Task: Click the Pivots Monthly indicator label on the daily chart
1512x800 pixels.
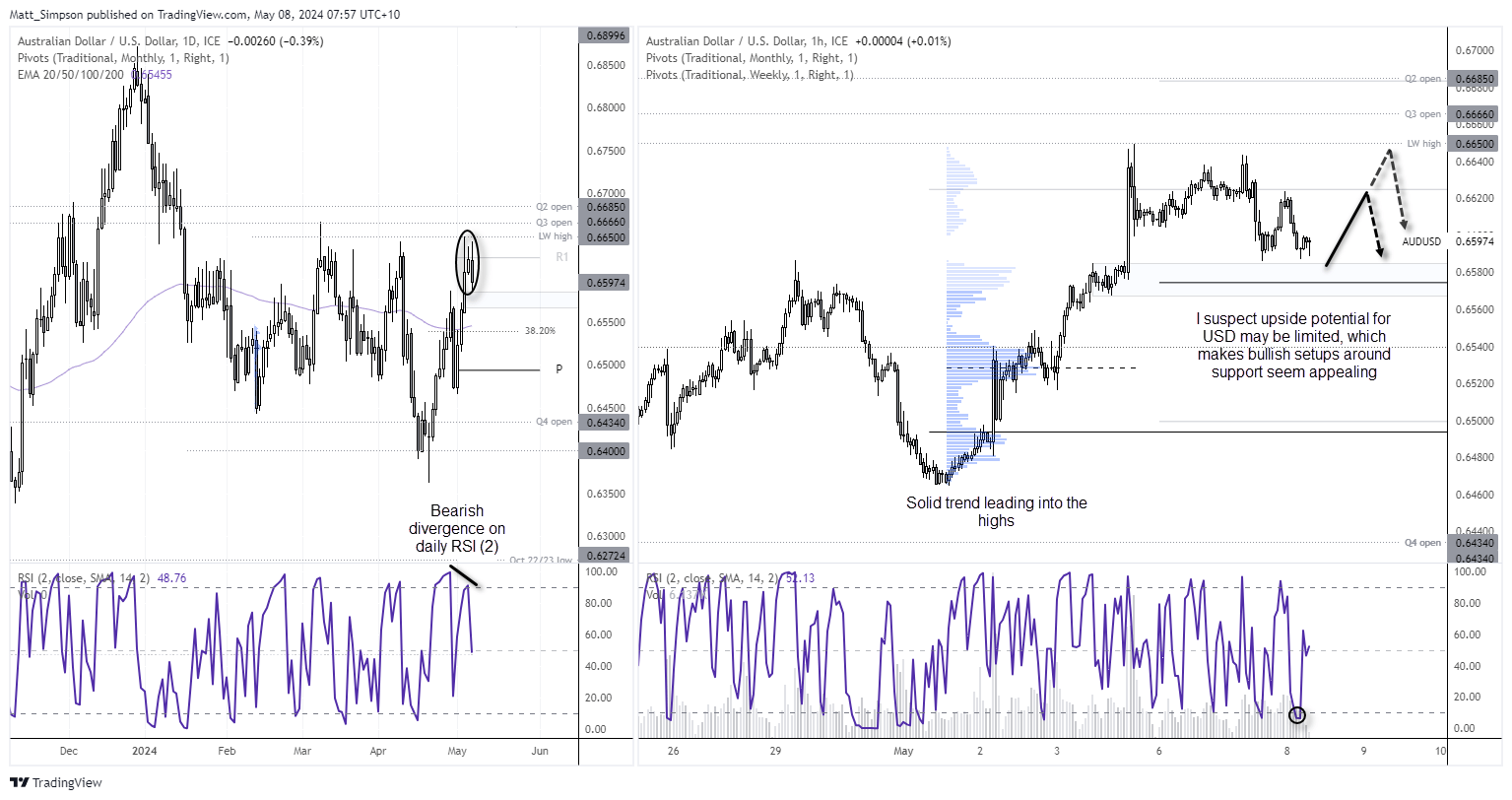Action: click(123, 58)
